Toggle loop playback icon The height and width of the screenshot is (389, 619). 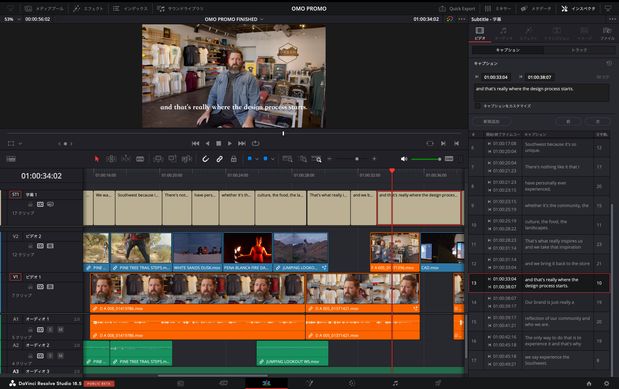point(255,143)
